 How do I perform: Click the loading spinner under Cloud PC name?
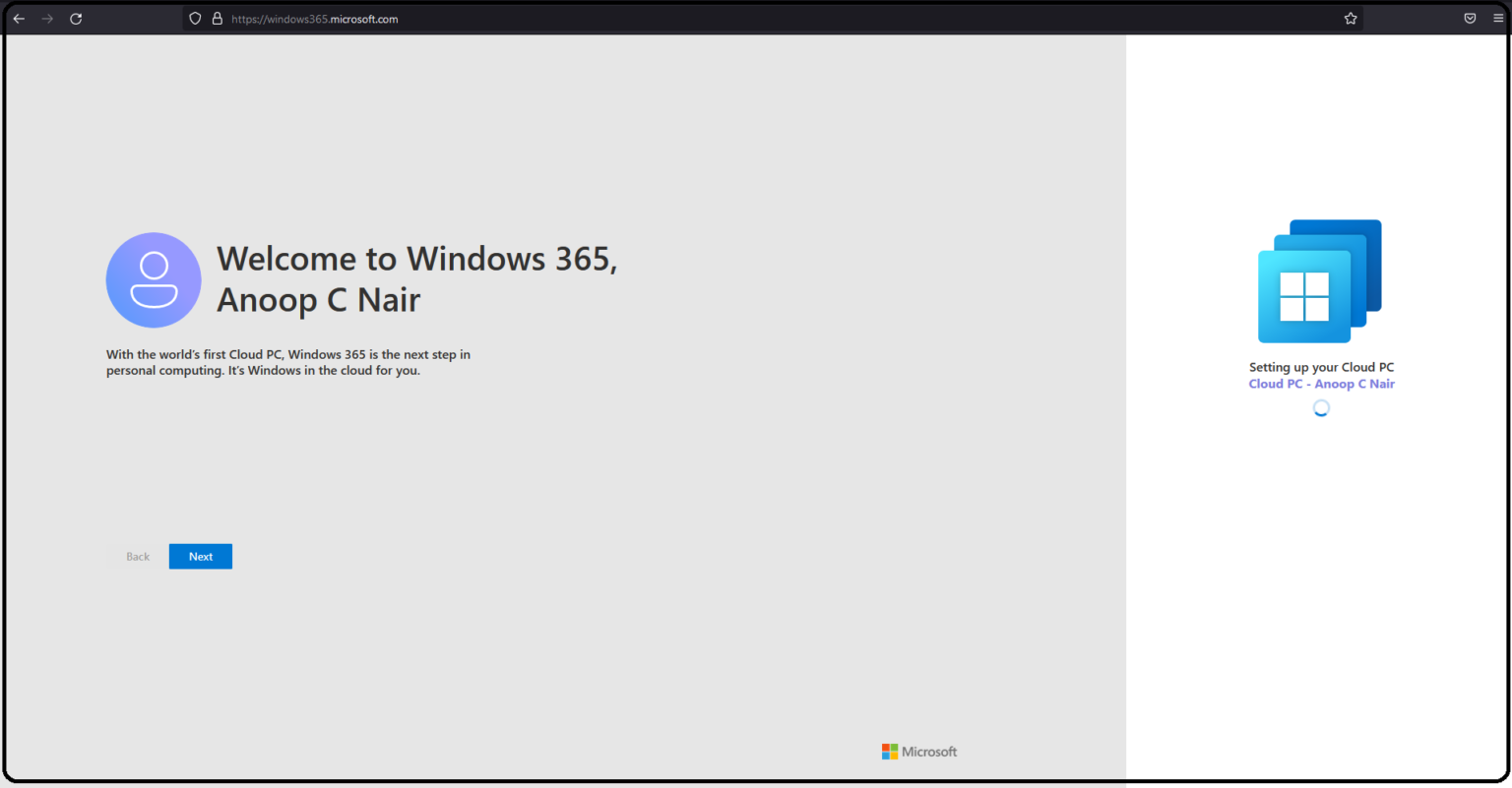[x=1321, y=408]
